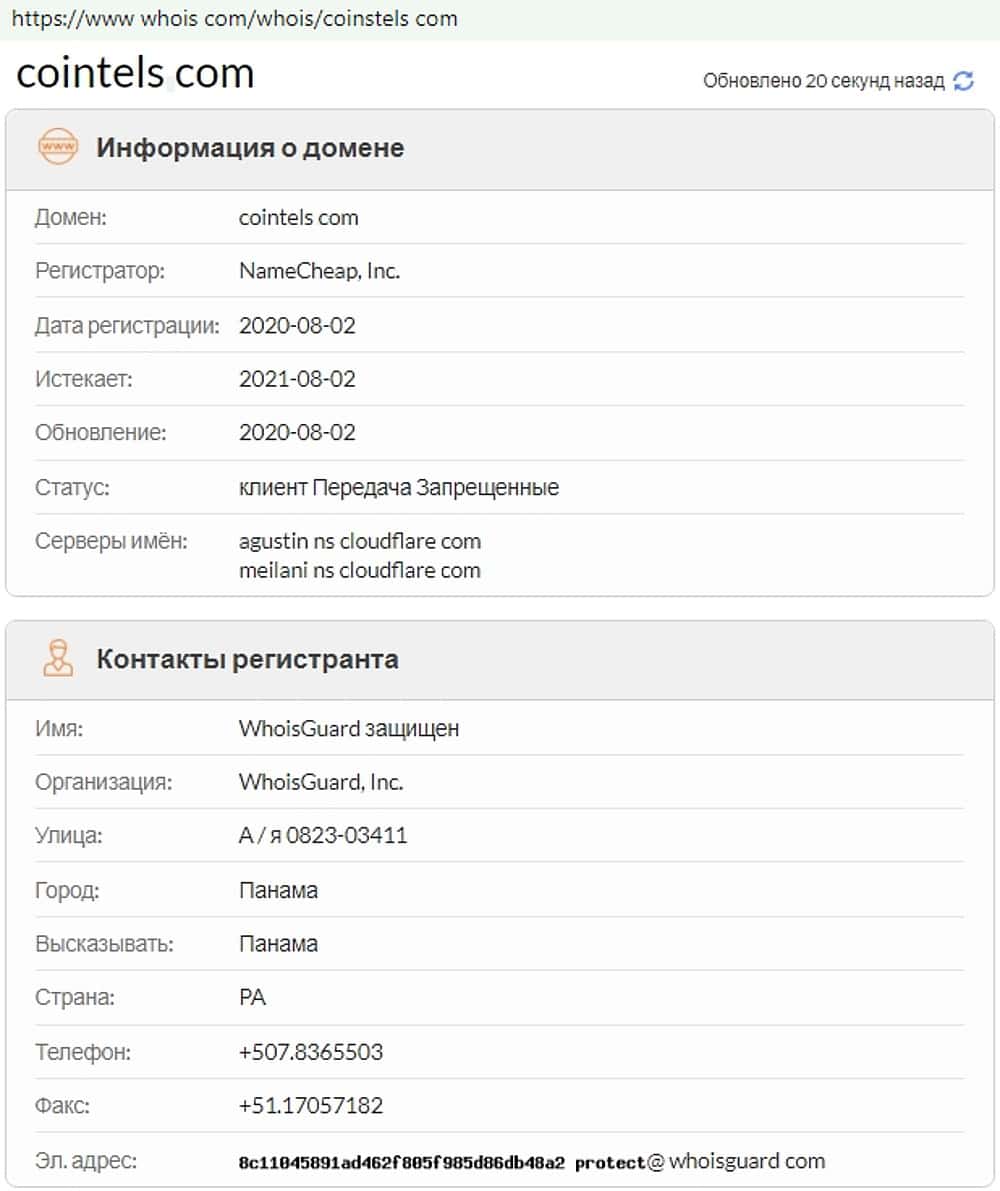The image size is (1000, 1191).
Task: Click the NameCheap, Inc. registrar value
Action: pyautogui.click(x=319, y=271)
